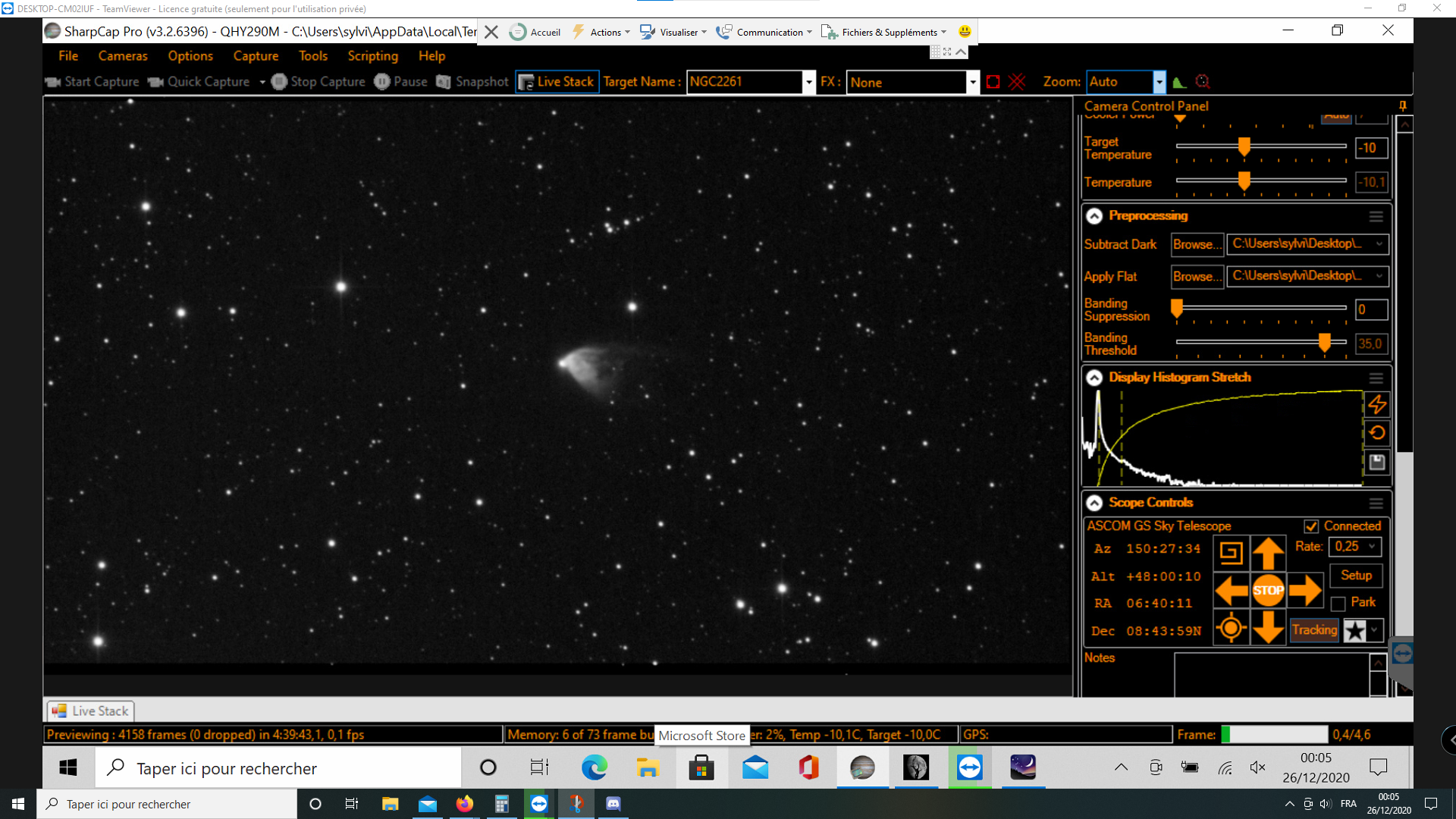Click the Banding Threshold slider handle
The height and width of the screenshot is (819, 1456).
1324,343
